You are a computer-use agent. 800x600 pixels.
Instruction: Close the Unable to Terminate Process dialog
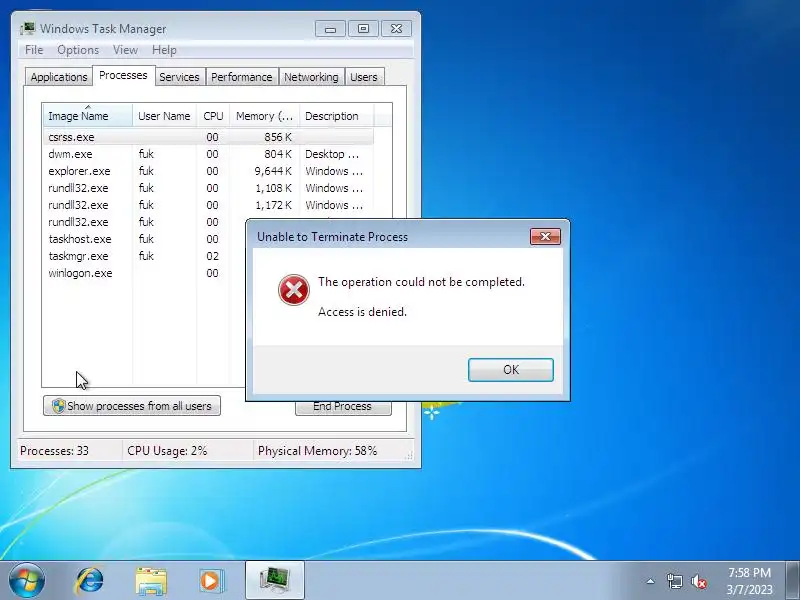pos(545,237)
